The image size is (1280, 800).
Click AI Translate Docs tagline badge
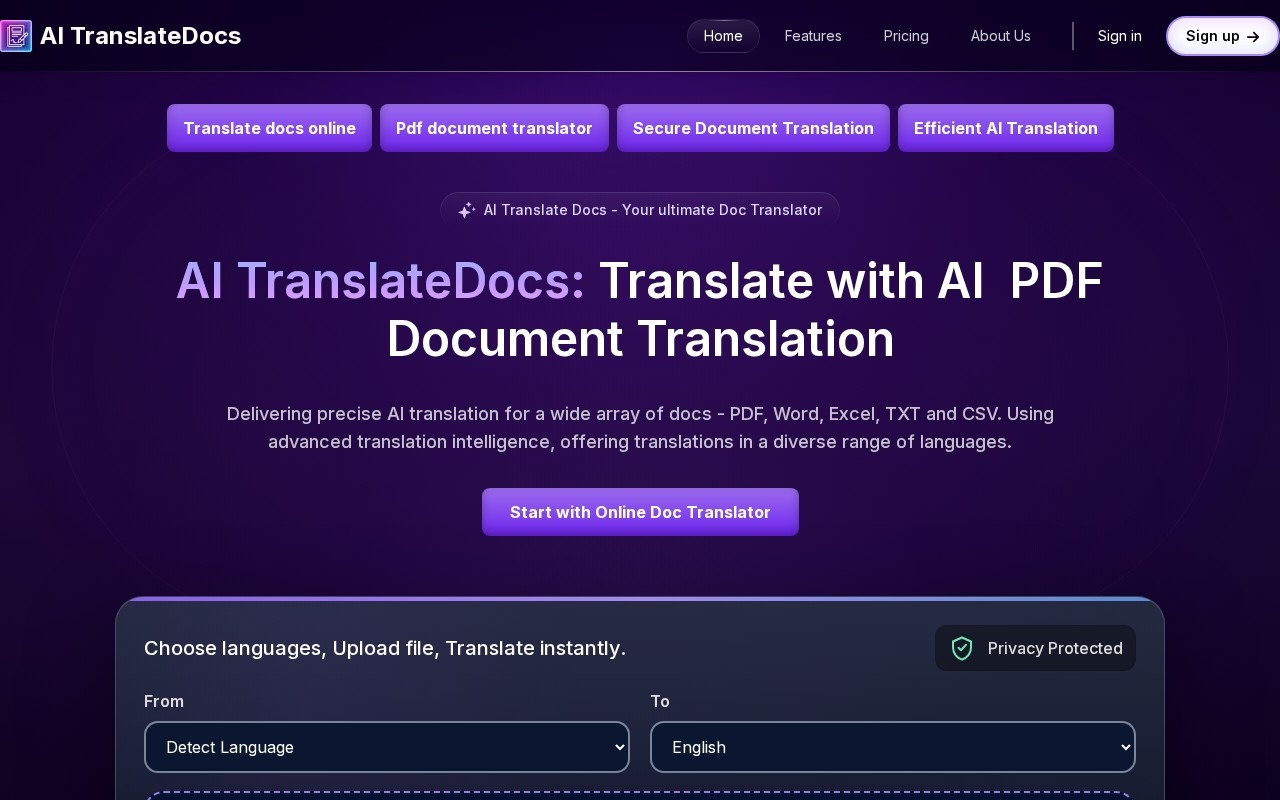click(640, 210)
